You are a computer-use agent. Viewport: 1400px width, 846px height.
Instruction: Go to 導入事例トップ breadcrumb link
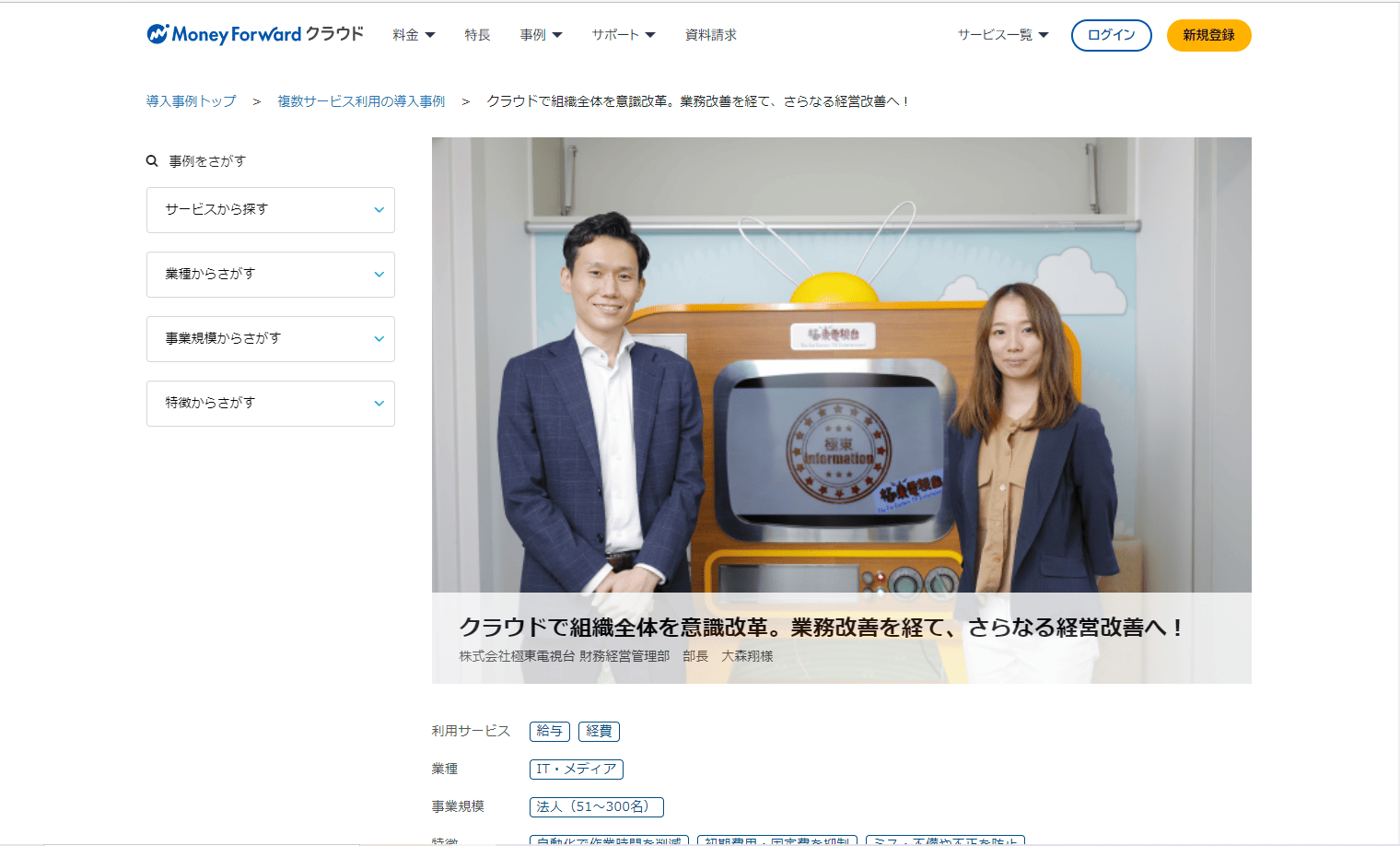[x=191, y=101]
